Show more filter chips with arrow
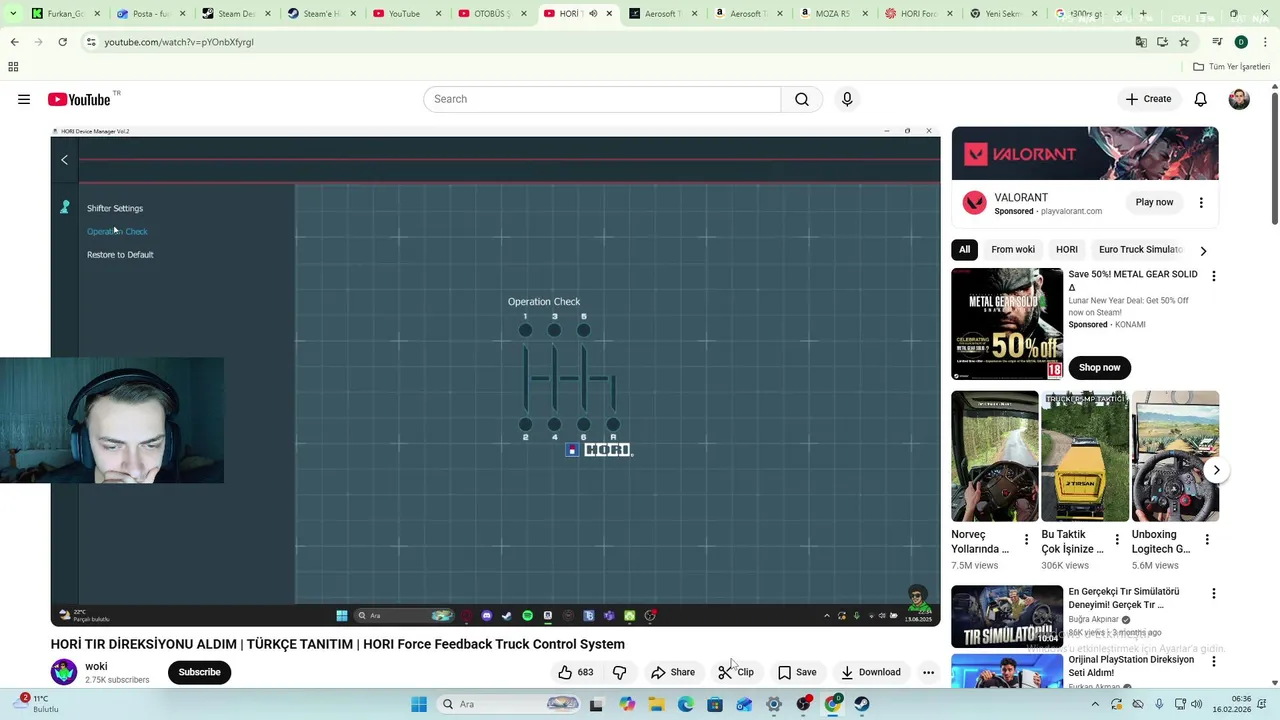This screenshot has height=720, width=1280. [1203, 250]
